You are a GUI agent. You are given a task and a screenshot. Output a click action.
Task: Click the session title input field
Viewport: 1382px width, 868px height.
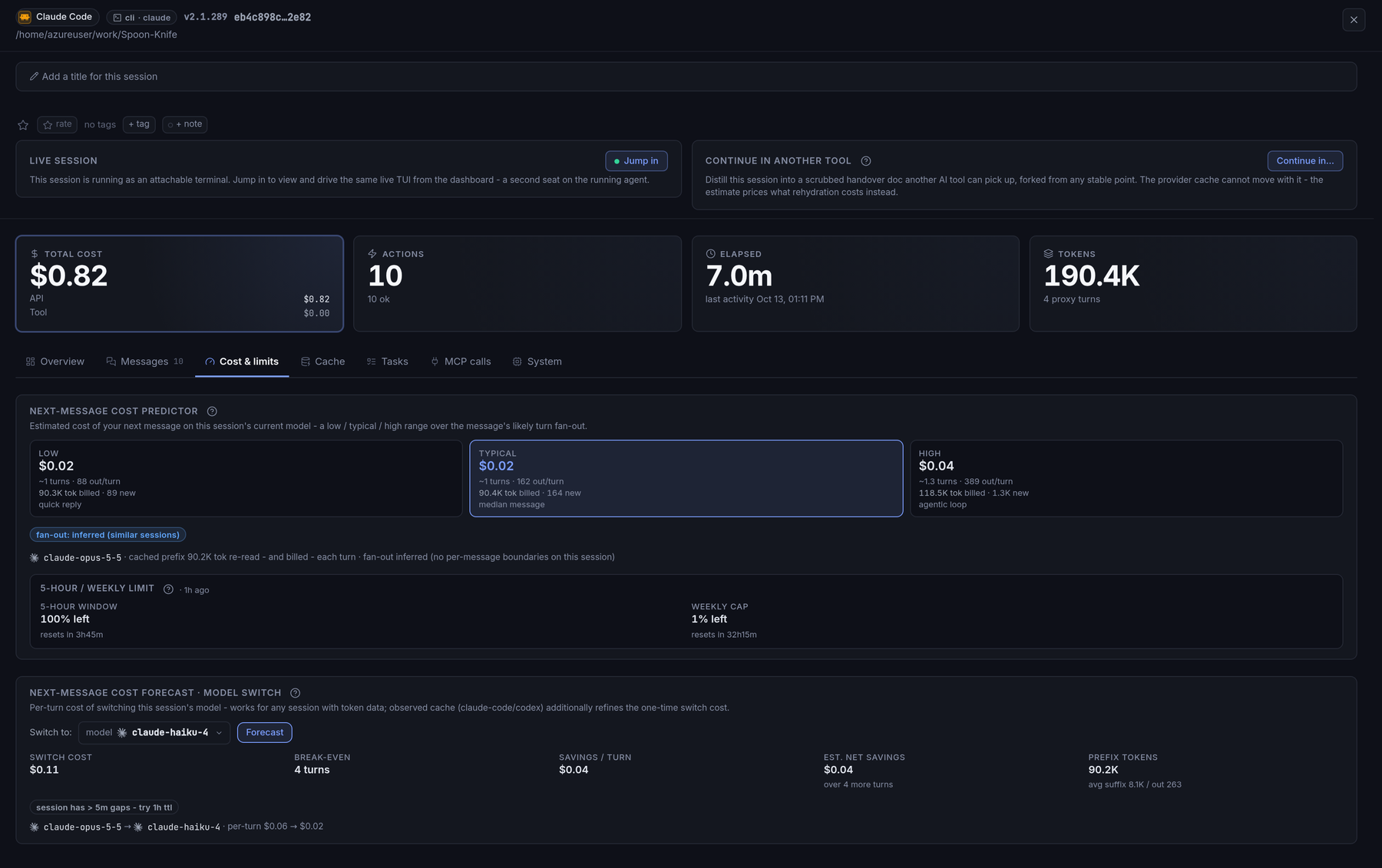[686, 77]
